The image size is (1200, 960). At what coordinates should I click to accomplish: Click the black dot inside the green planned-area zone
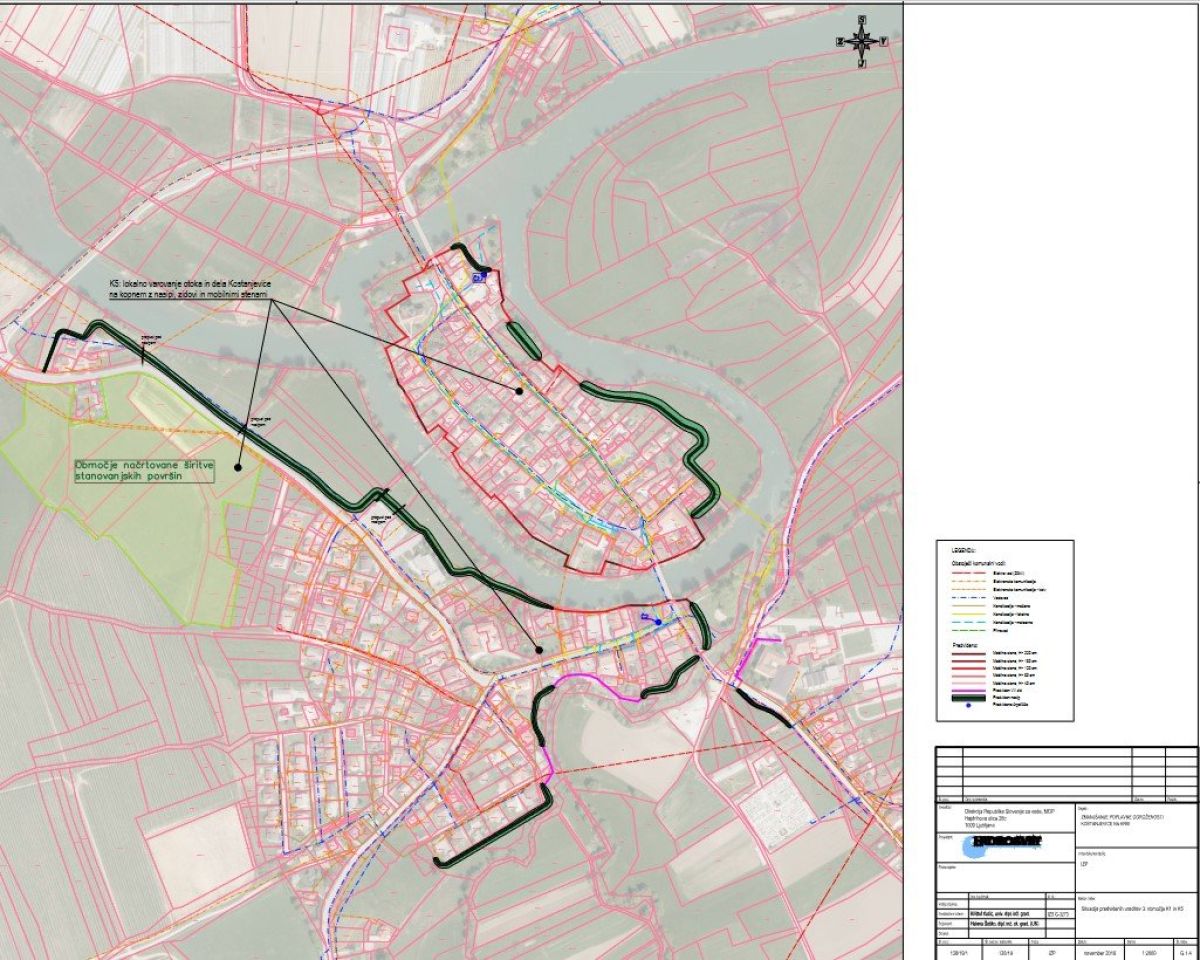pos(239,465)
